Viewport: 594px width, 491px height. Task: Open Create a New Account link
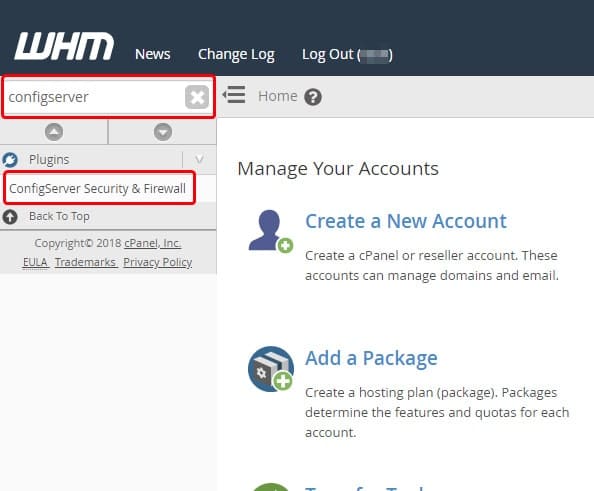click(x=406, y=221)
